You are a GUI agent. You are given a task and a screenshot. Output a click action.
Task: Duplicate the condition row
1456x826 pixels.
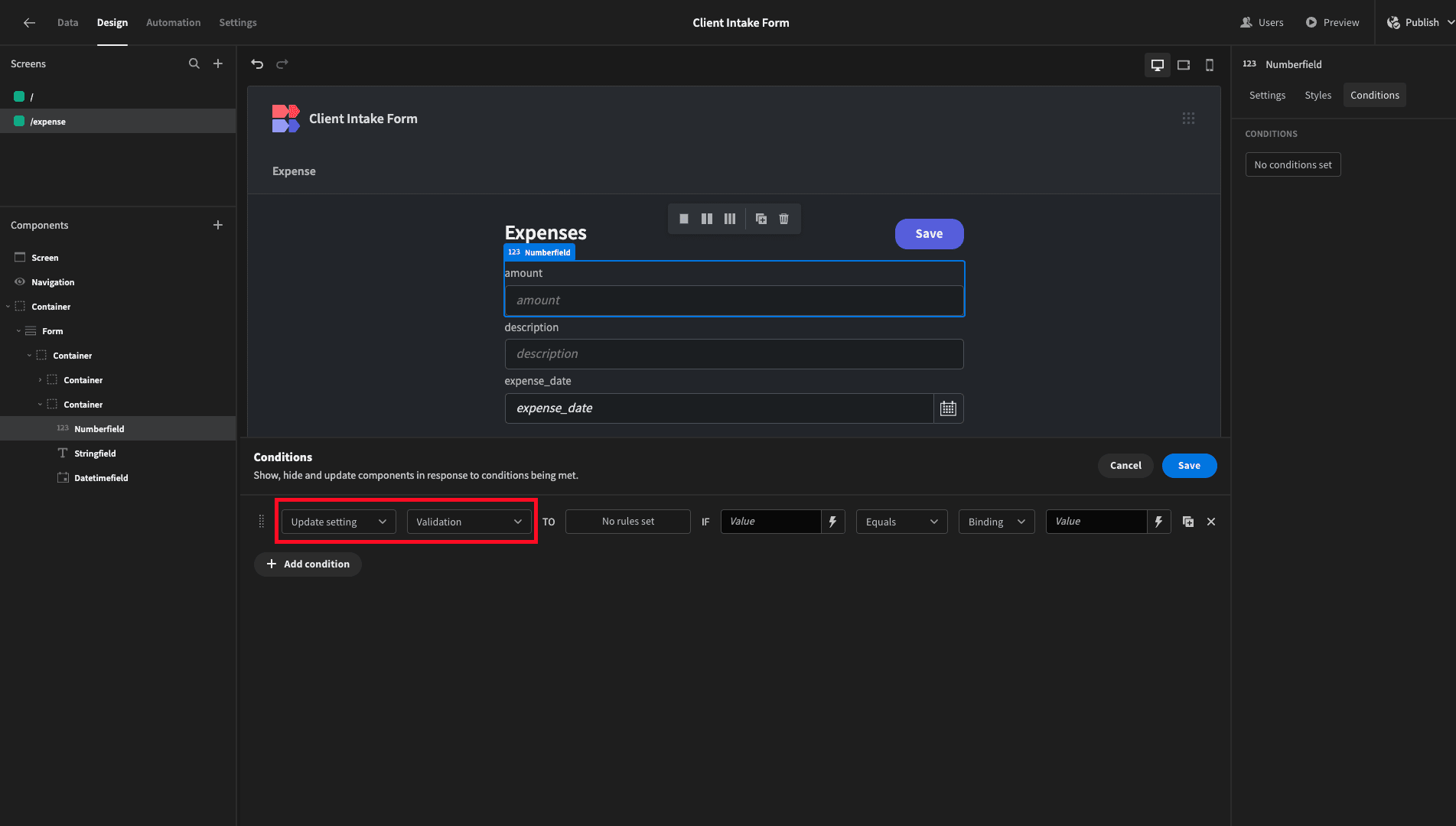coord(1188,522)
